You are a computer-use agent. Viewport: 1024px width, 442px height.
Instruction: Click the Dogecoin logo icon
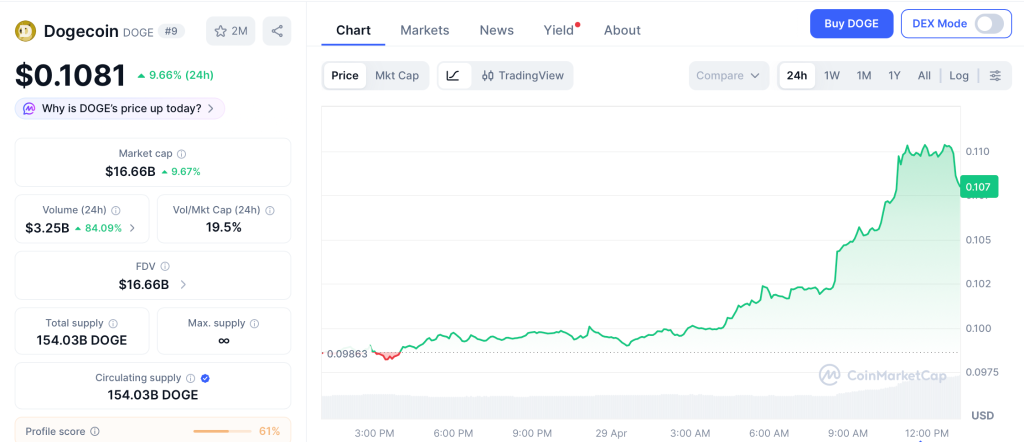tap(25, 31)
